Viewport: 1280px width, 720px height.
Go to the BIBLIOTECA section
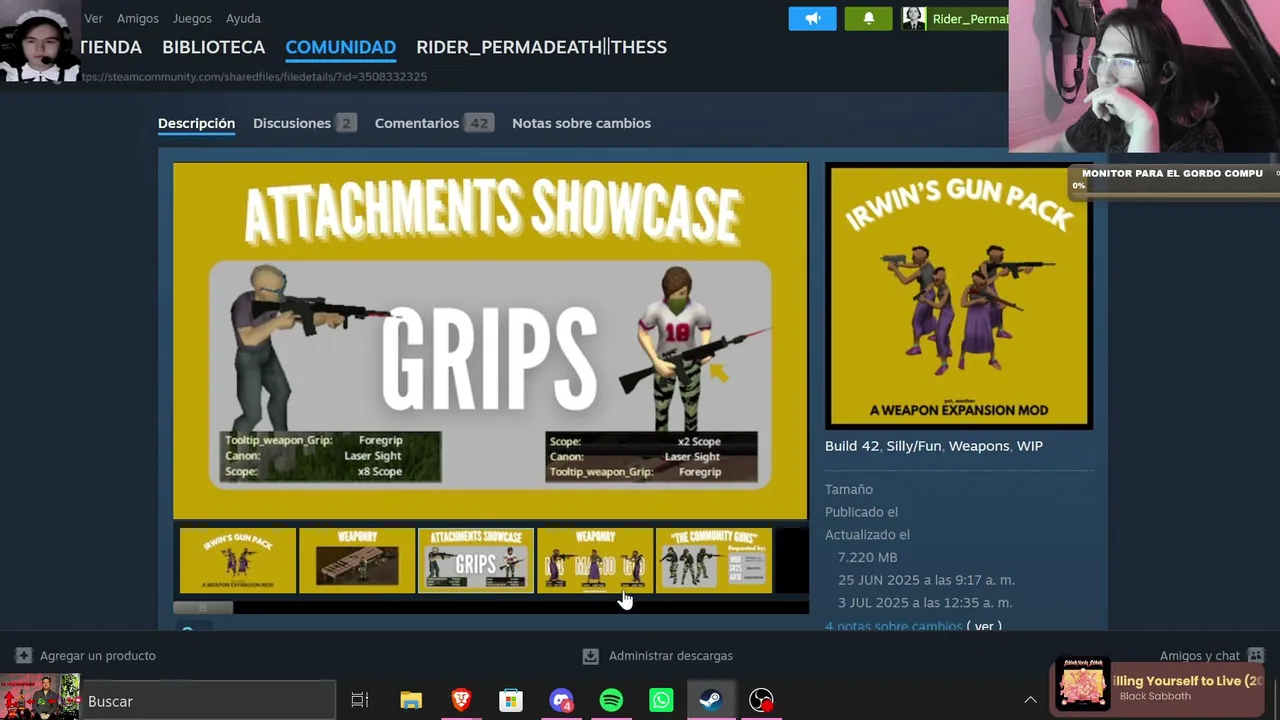tap(214, 47)
